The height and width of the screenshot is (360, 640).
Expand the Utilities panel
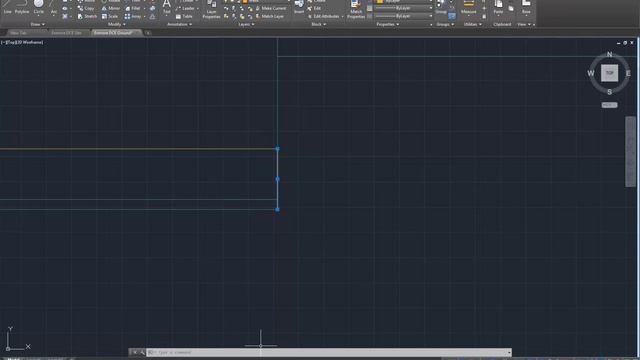click(x=473, y=24)
